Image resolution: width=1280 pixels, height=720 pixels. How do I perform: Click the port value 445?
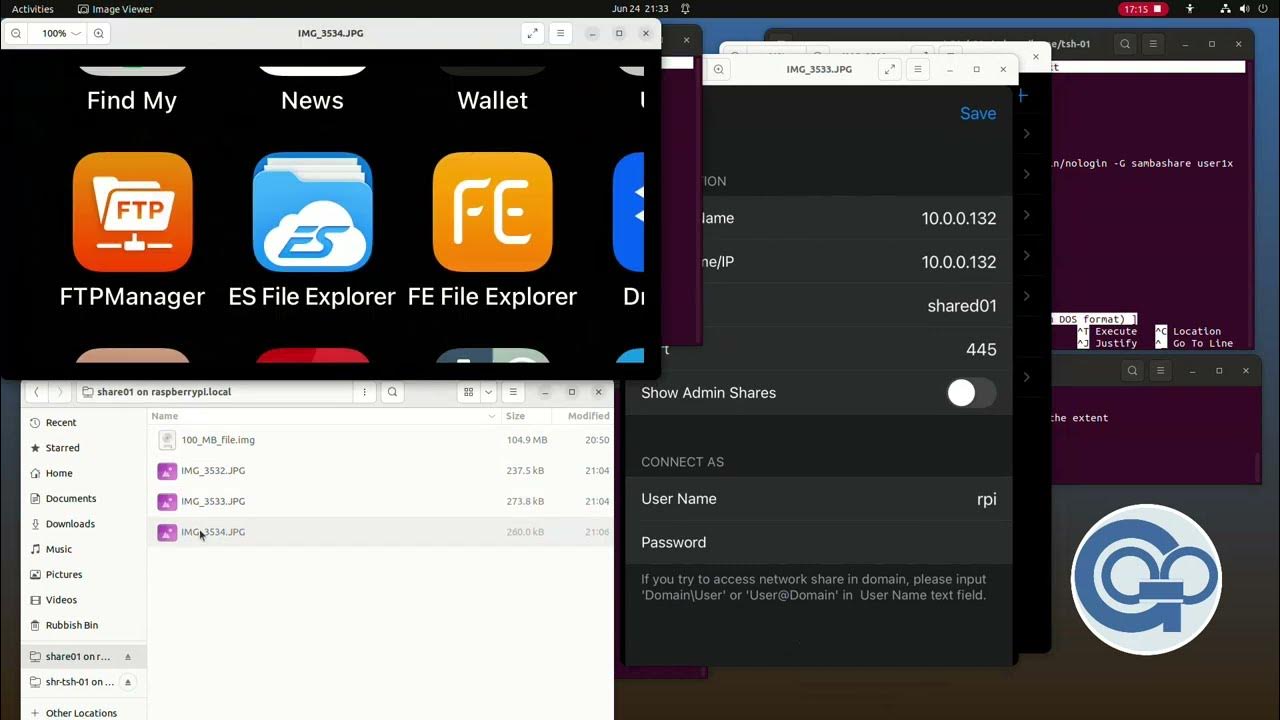pos(981,349)
